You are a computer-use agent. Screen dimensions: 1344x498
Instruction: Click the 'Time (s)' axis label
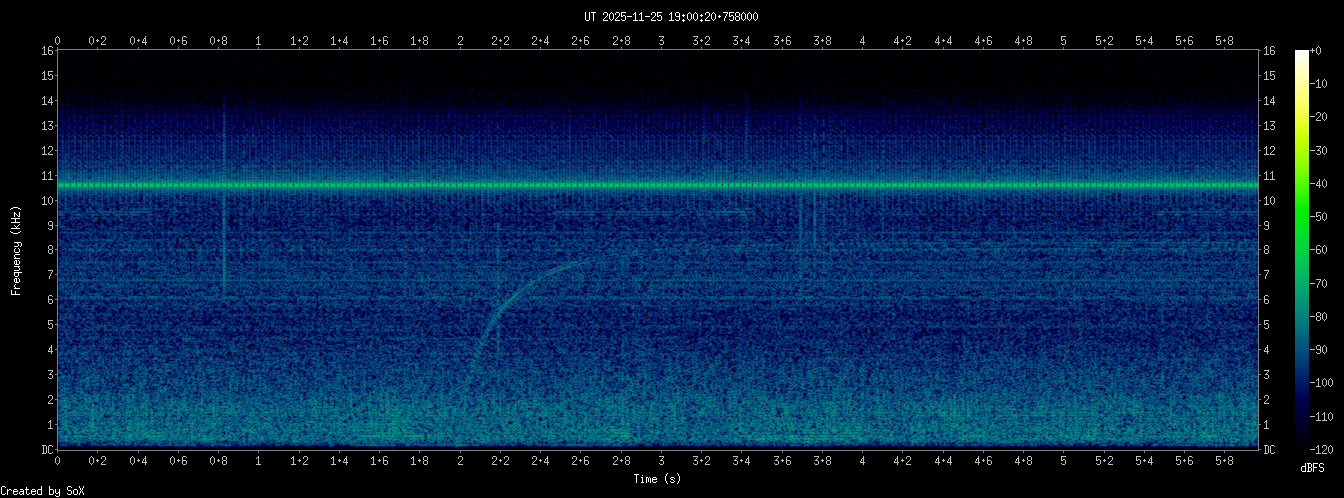click(658, 479)
